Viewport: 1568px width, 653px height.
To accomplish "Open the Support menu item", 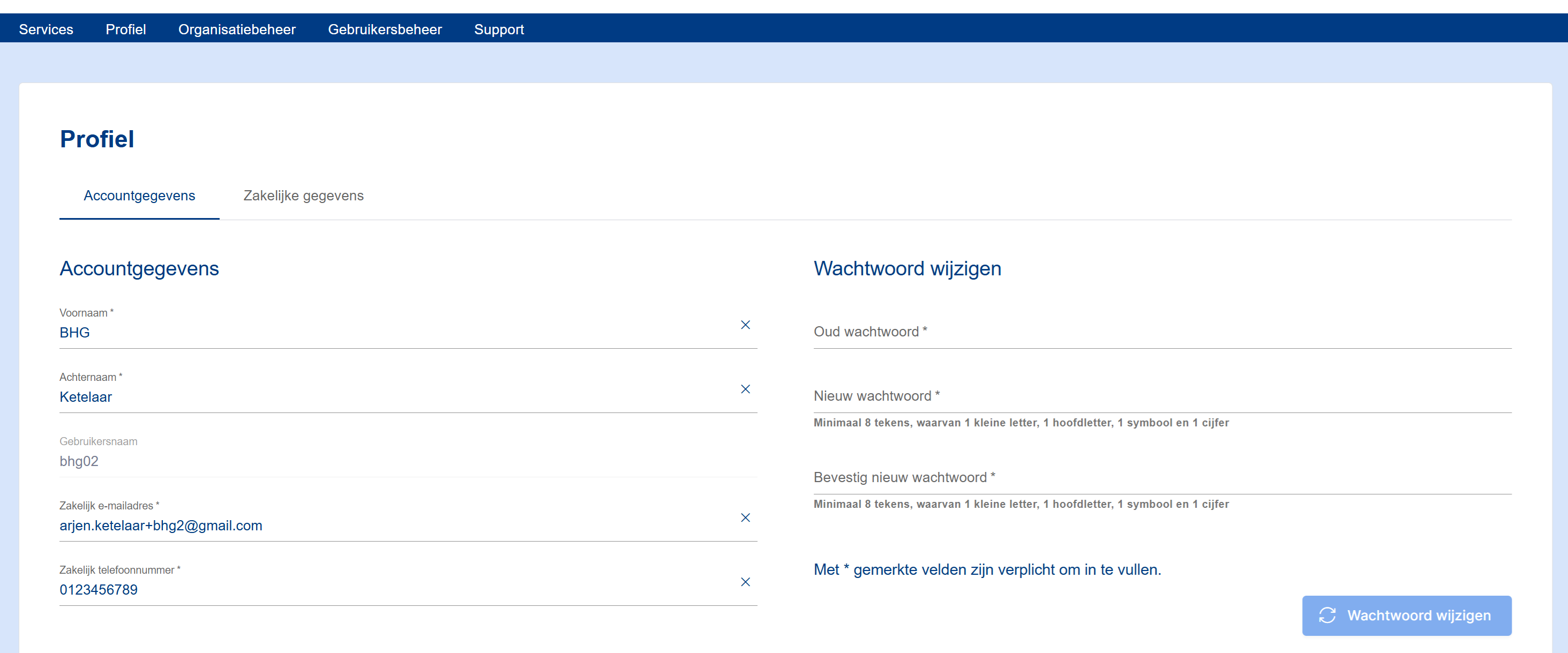I will [x=499, y=29].
